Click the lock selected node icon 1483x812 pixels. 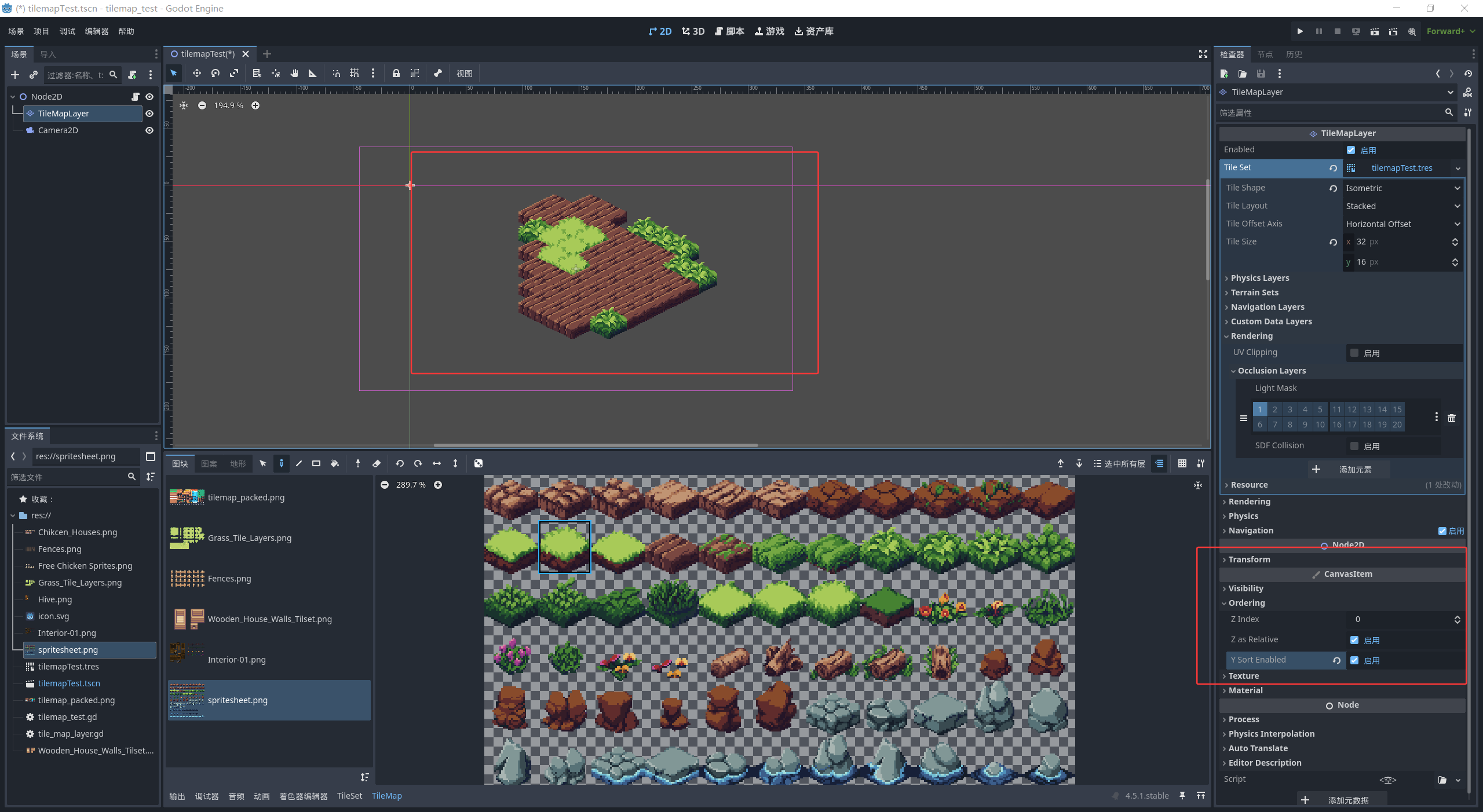(396, 73)
